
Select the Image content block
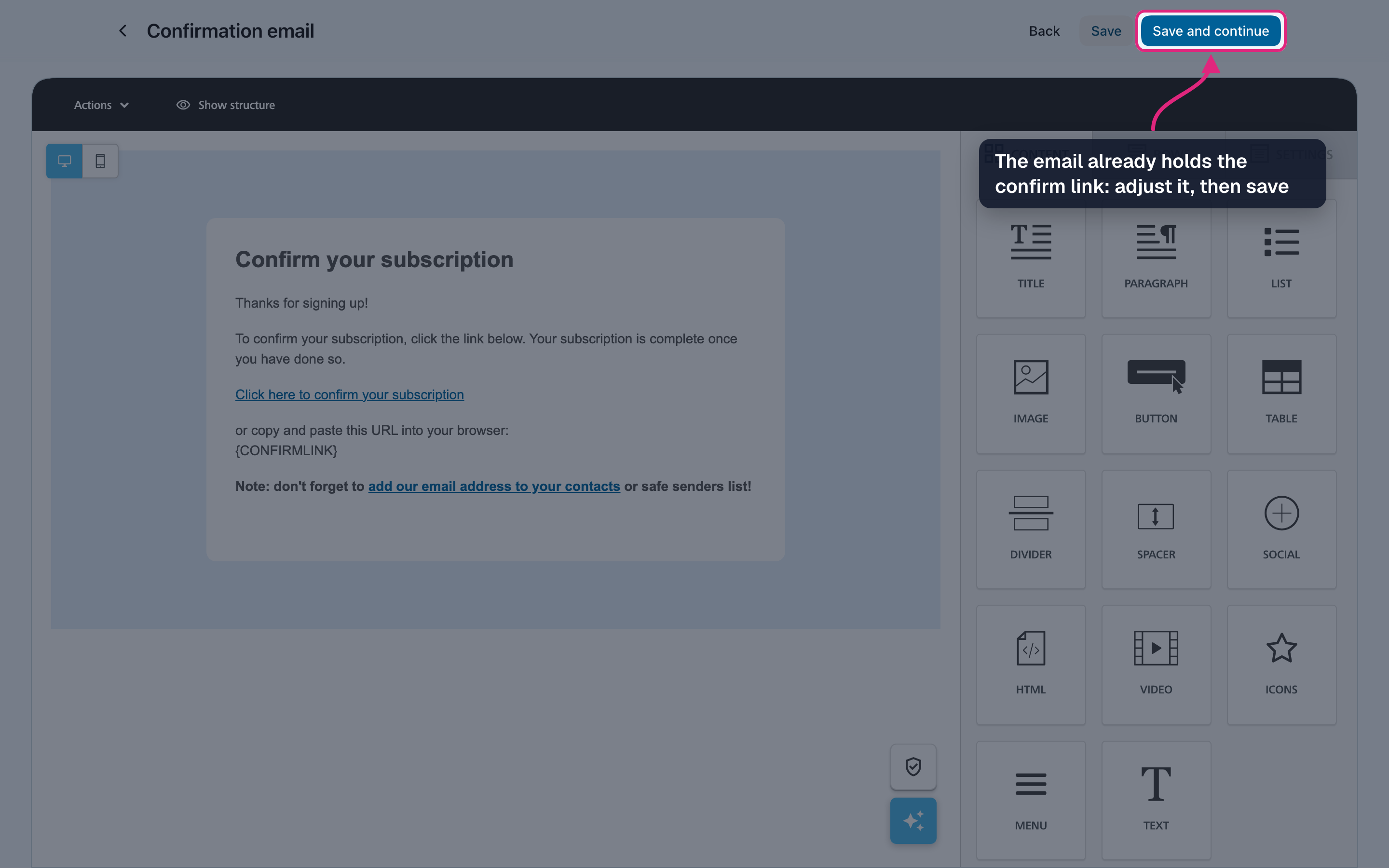click(x=1031, y=394)
